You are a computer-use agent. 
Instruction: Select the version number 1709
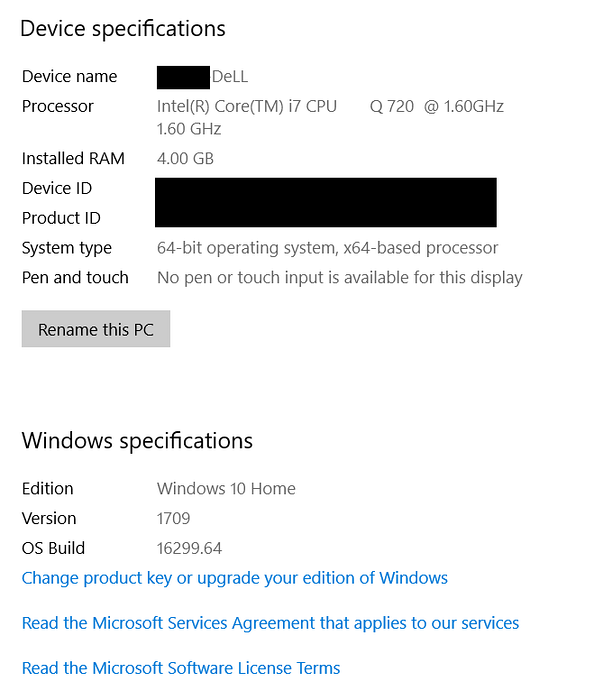[173, 518]
